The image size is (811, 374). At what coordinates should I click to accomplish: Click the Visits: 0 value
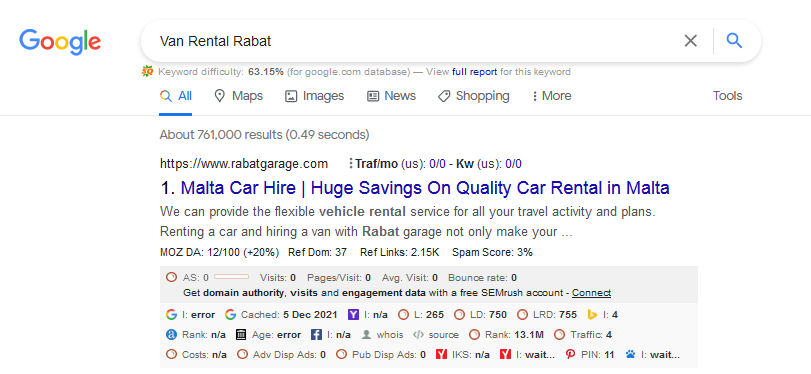tap(278, 277)
